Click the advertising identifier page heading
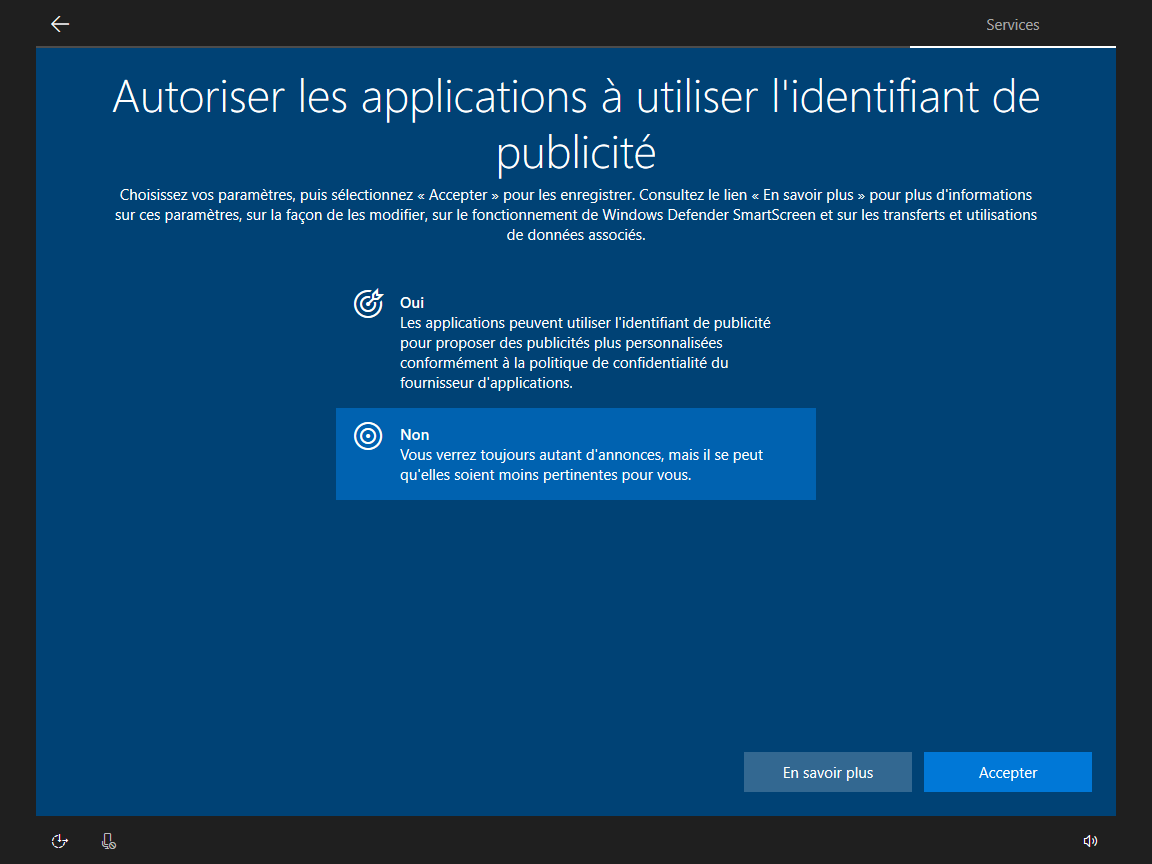 (576, 125)
